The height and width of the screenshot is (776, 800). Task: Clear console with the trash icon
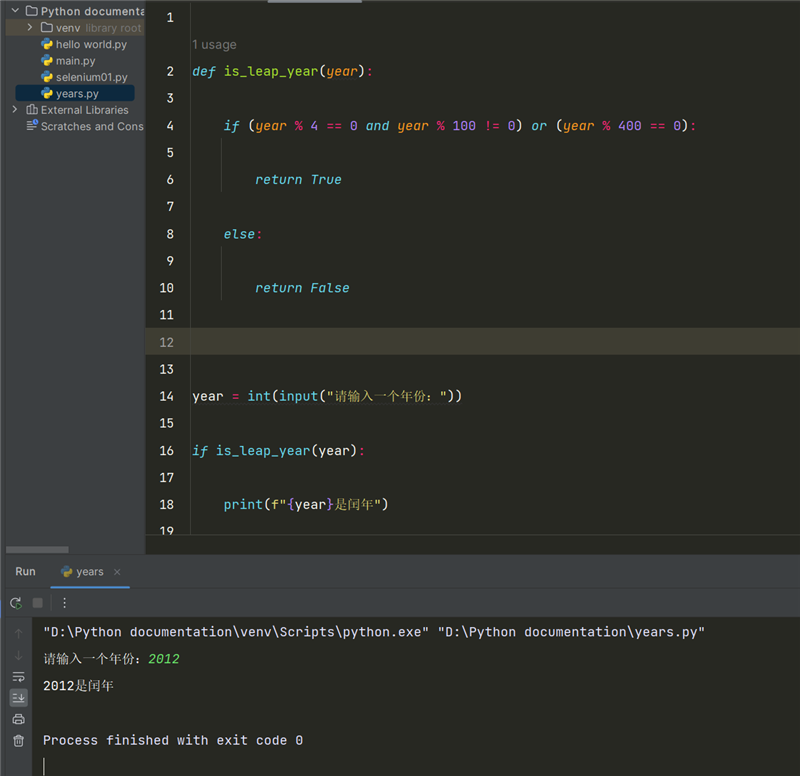(18, 741)
